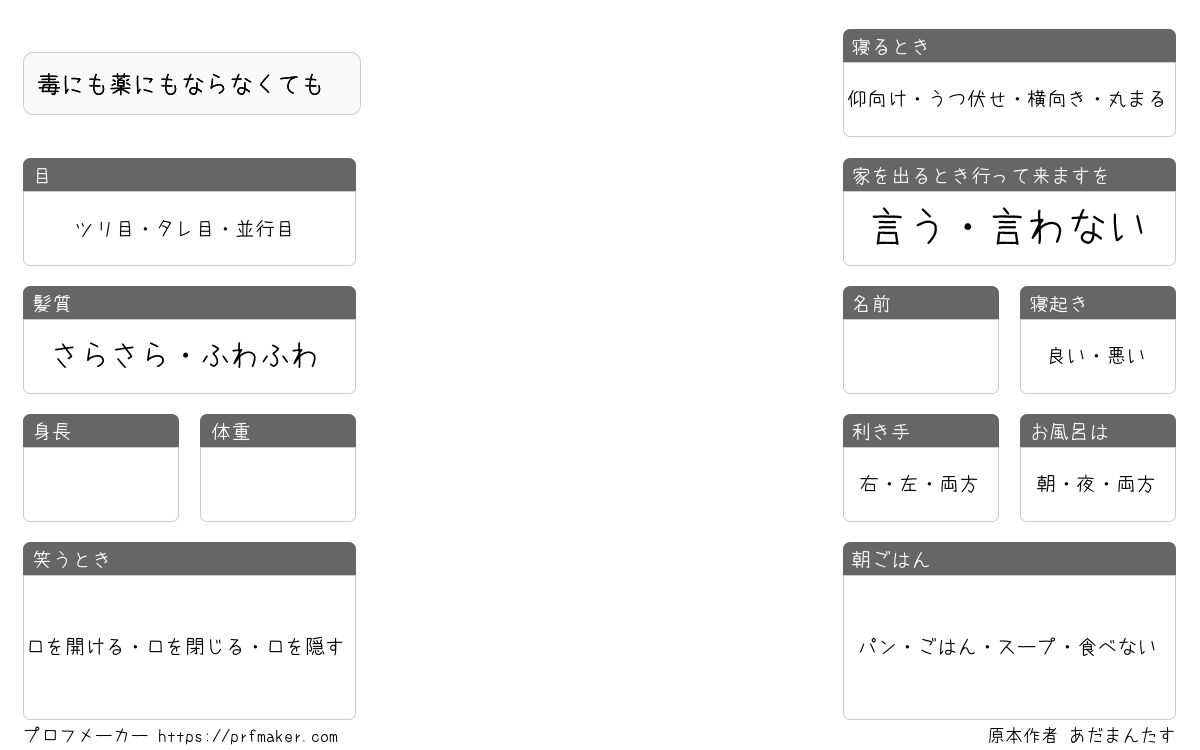Click the empty 名前 field
This screenshot has height=750, width=1200.
(921, 356)
